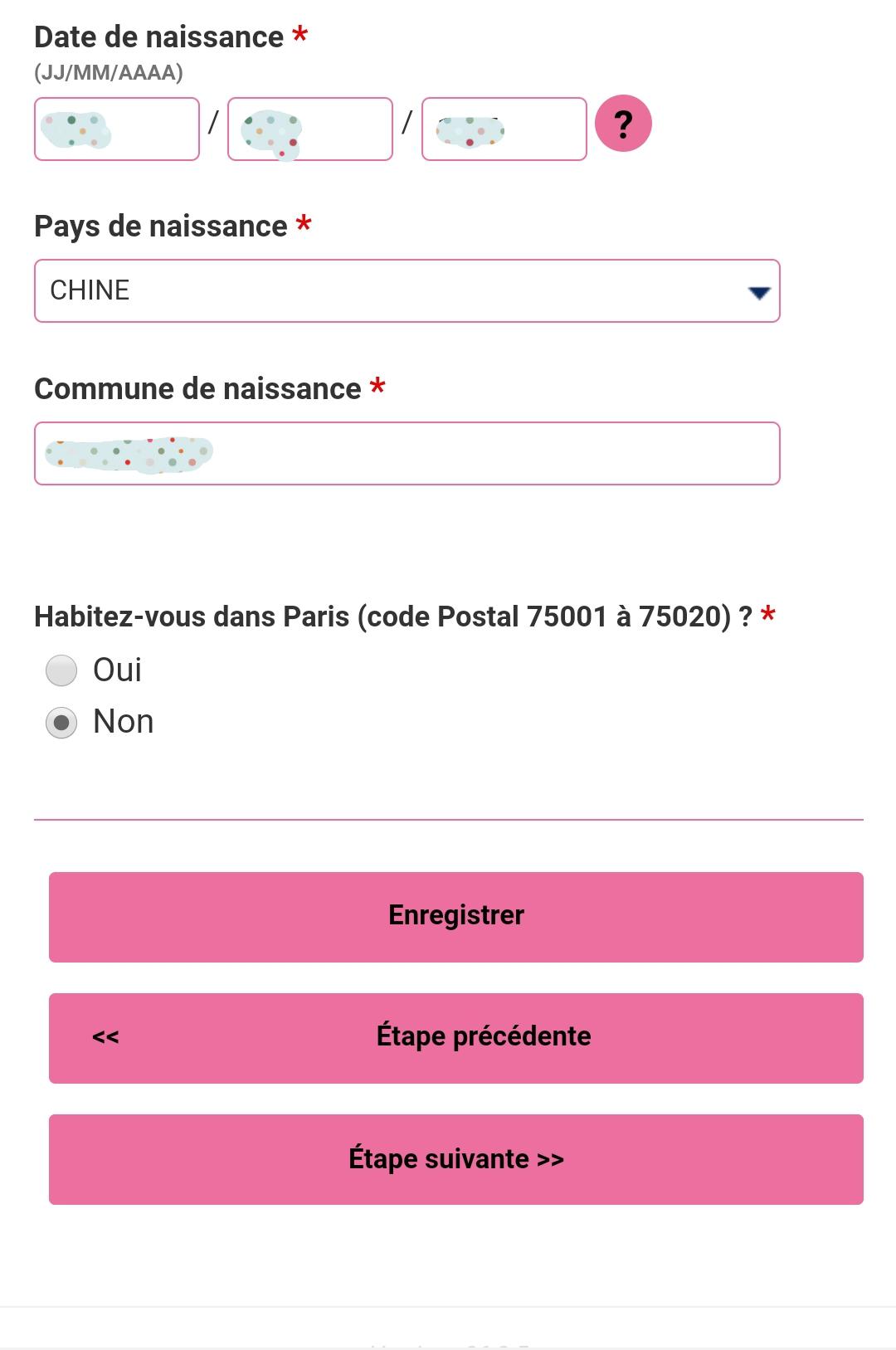Open the pink question mark help icon
896x1350 pixels.
623,124
